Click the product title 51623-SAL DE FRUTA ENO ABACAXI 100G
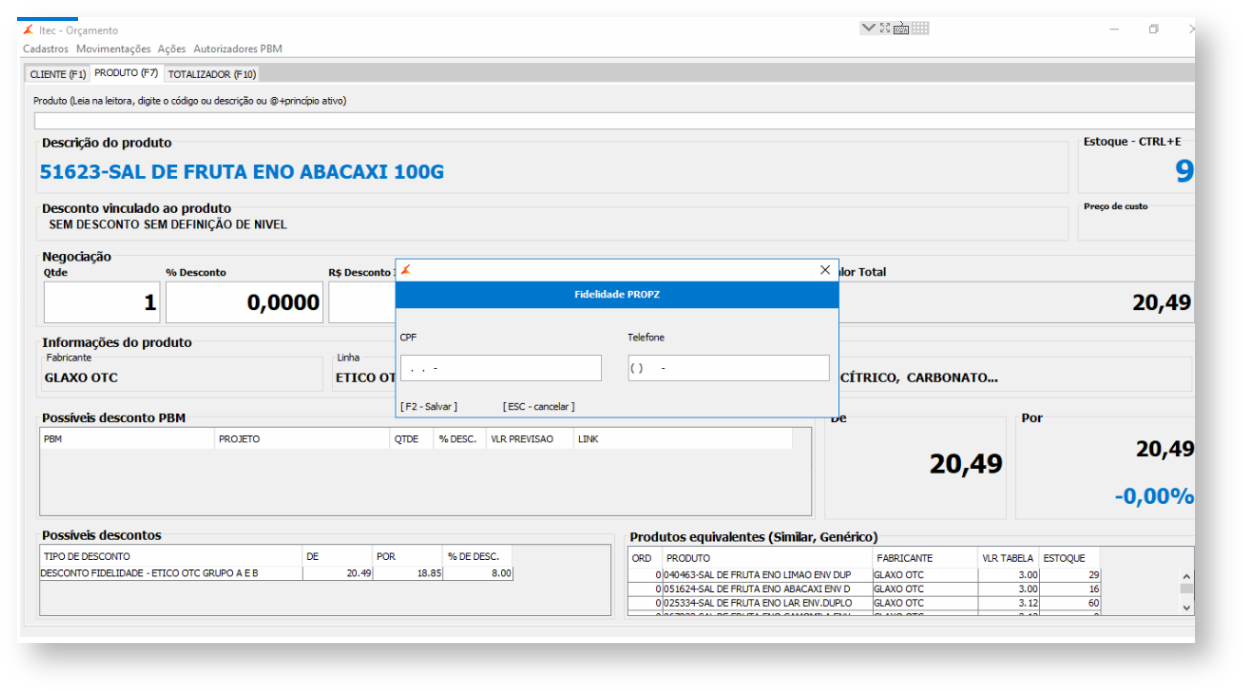Screen dimensions: 1243x691 (x=242, y=172)
